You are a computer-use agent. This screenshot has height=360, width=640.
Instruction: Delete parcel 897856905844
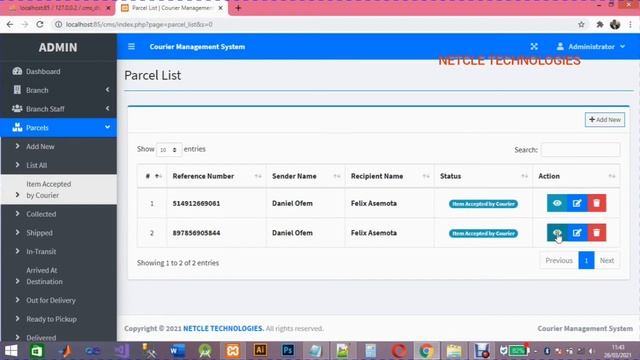(x=596, y=233)
